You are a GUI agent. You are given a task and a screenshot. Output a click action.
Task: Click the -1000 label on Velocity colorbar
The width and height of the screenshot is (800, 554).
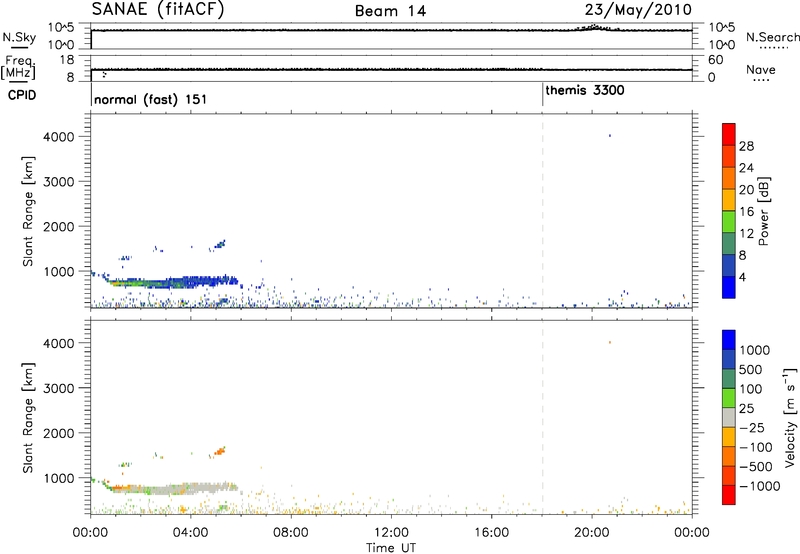760,486
